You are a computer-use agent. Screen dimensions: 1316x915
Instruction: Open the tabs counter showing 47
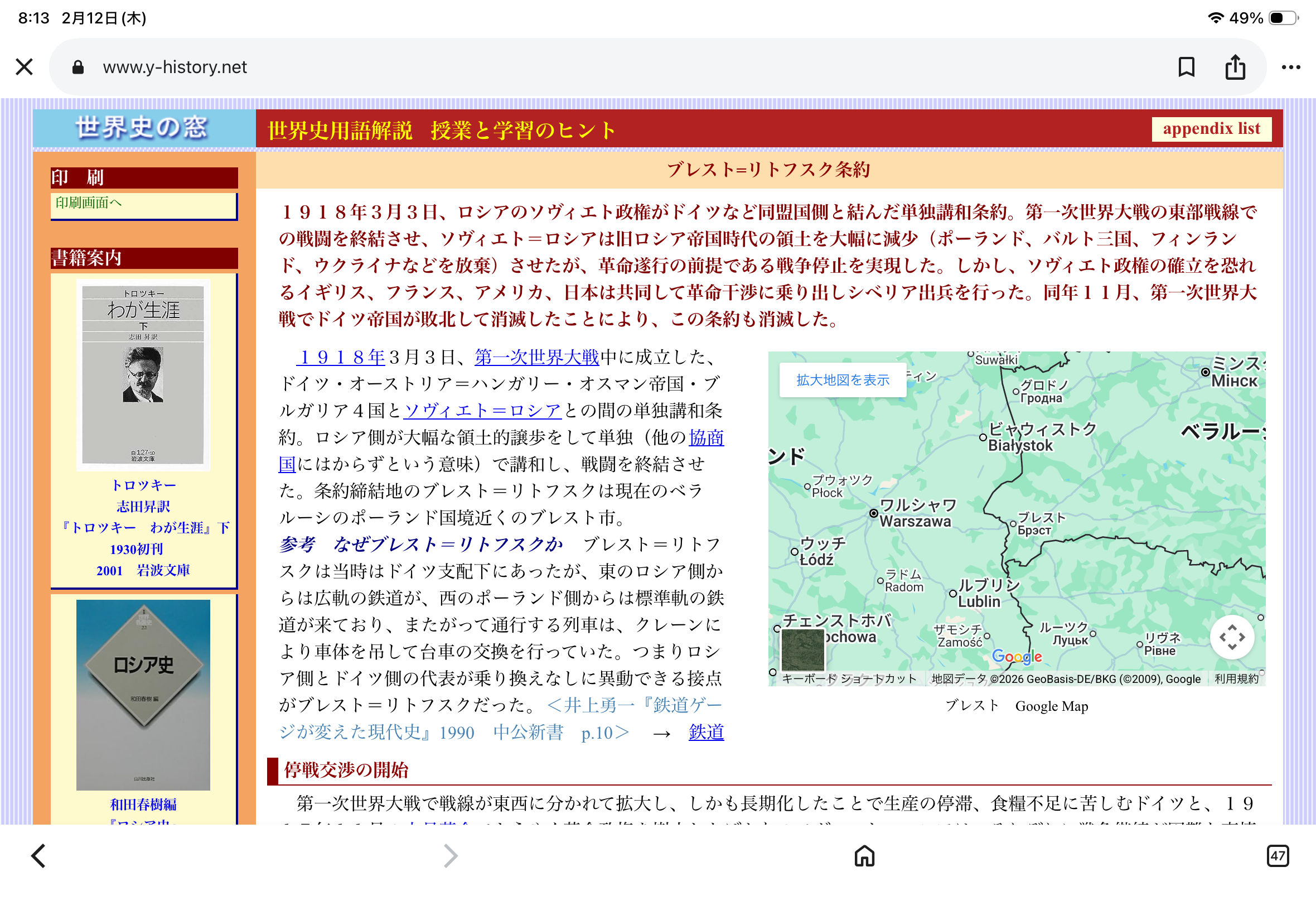point(1277,855)
